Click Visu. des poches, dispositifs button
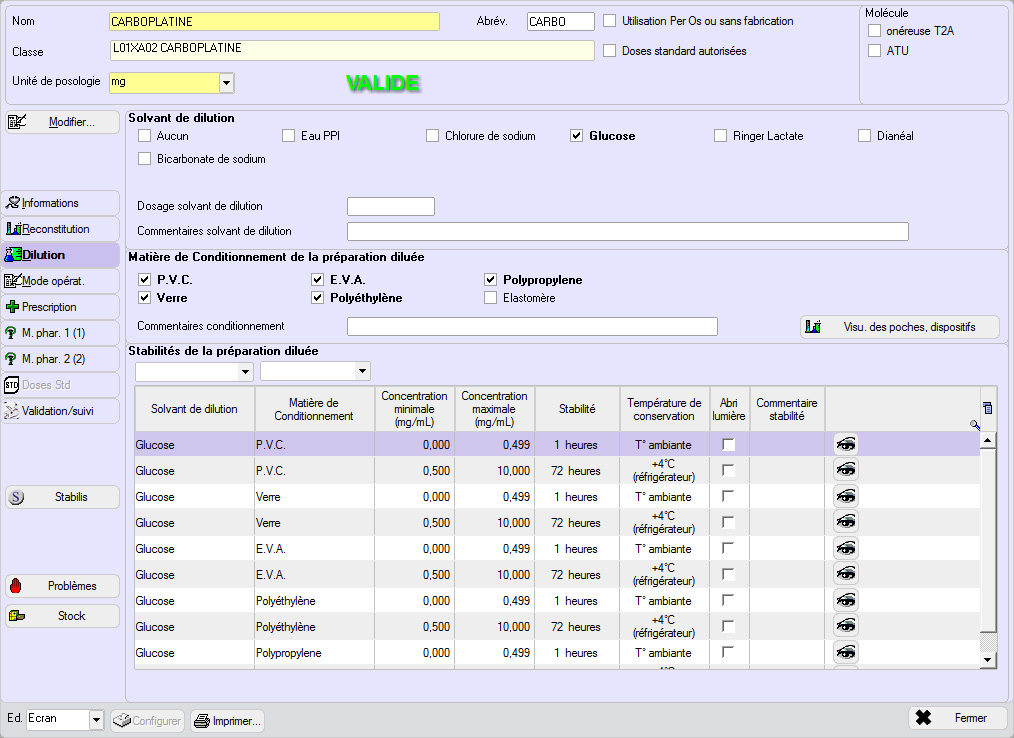This screenshot has height=738, width=1014. (x=899, y=327)
